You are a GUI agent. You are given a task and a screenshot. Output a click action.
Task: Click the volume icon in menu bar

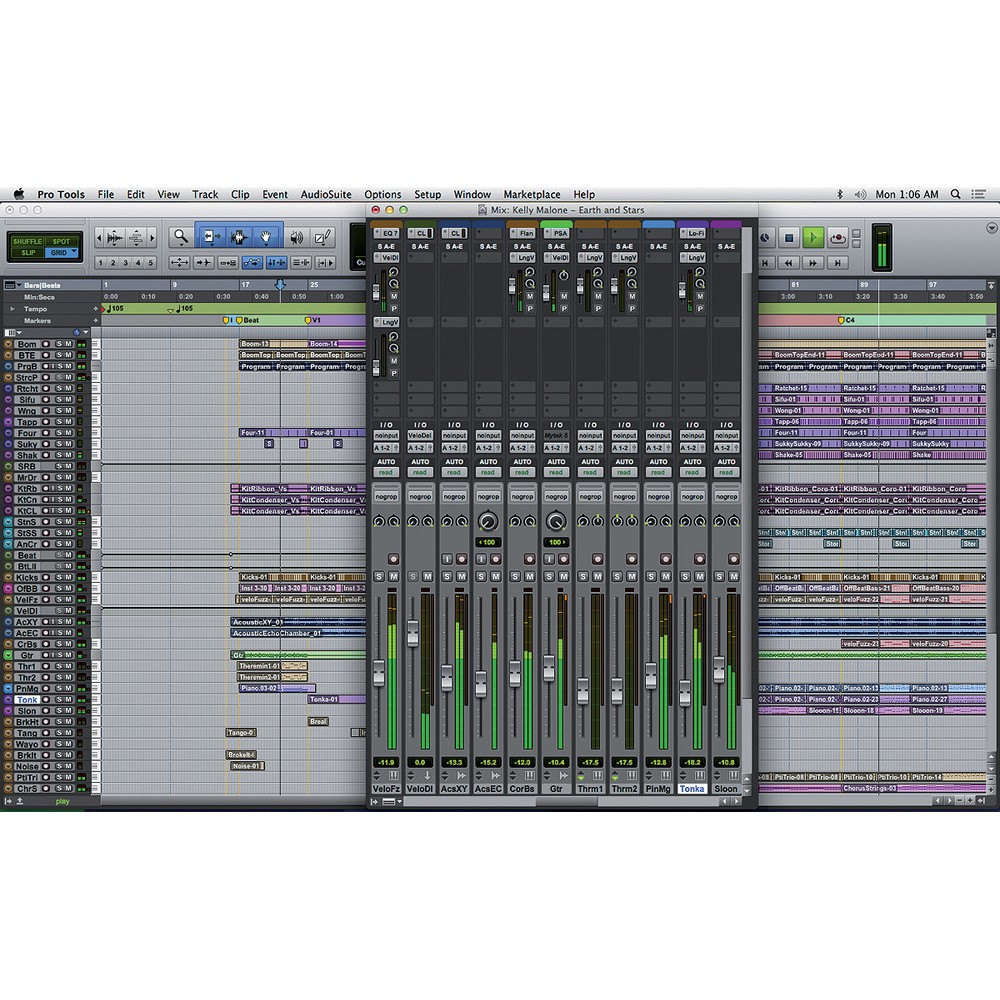tap(860, 194)
